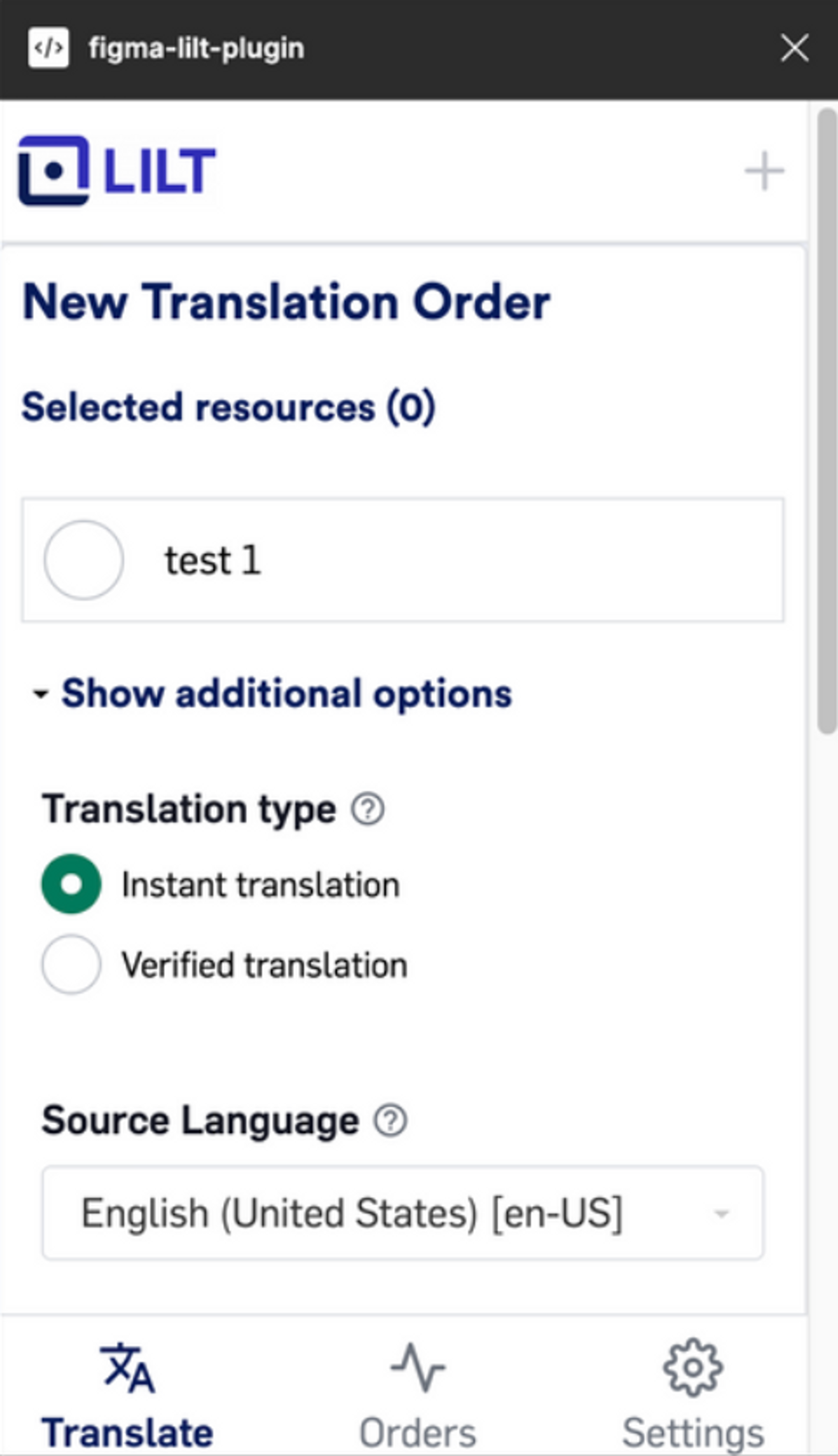
Task: Choose Verified translation radio button
Action: point(71,964)
